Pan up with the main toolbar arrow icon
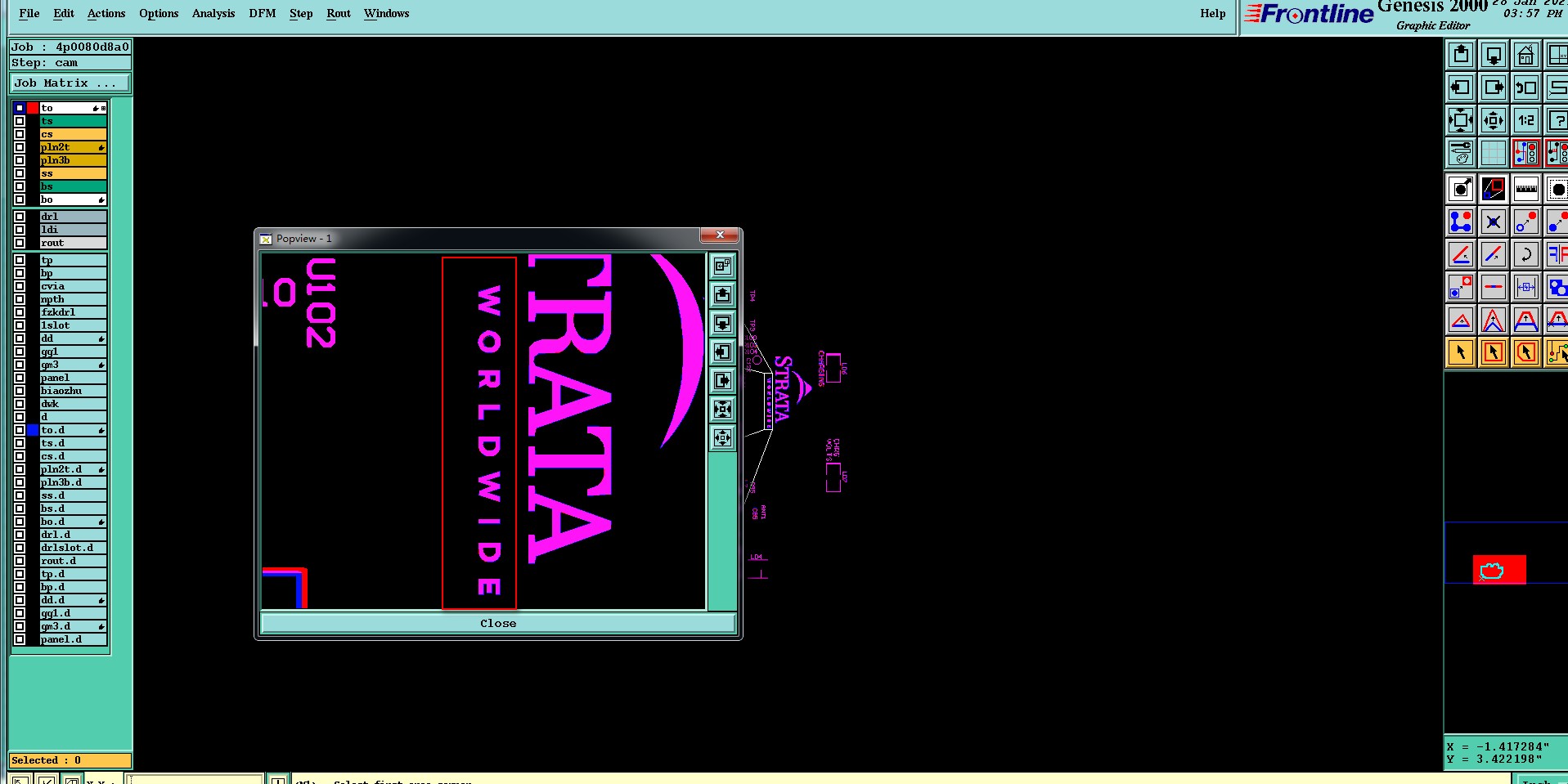This screenshot has height=784, width=1568. 1461,55
